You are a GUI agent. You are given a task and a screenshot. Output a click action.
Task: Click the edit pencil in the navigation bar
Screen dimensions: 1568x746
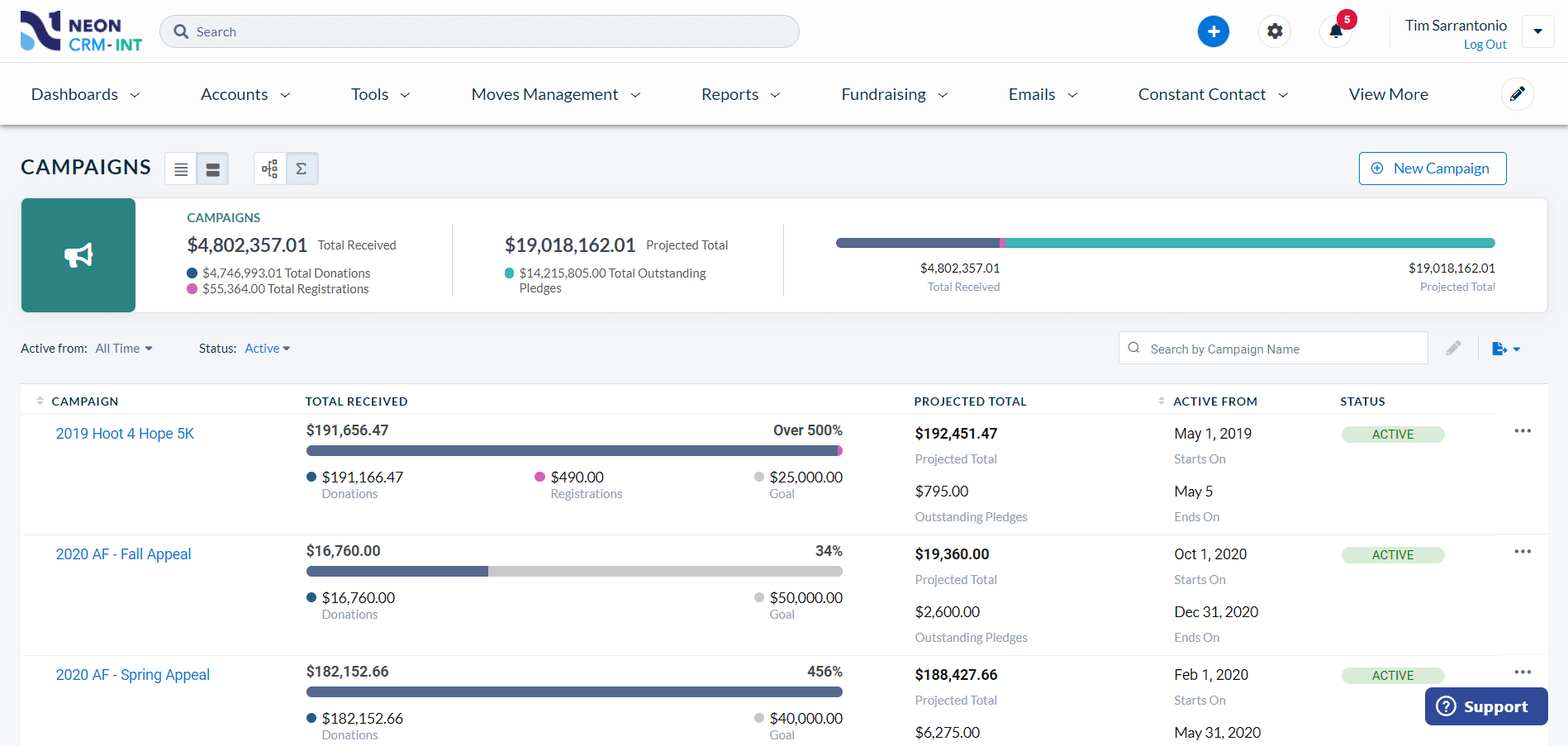click(x=1518, y=93)
